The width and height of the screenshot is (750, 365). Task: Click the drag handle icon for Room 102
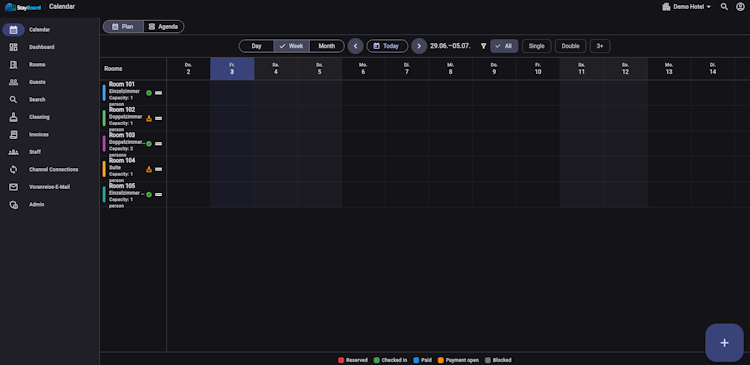tap(158, 118)
